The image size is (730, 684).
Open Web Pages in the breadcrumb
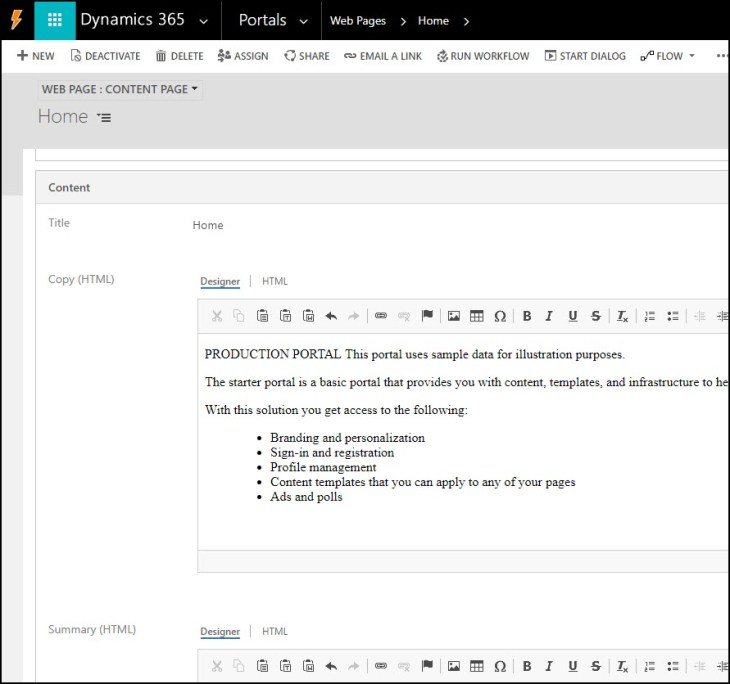[x=358, y=21]
